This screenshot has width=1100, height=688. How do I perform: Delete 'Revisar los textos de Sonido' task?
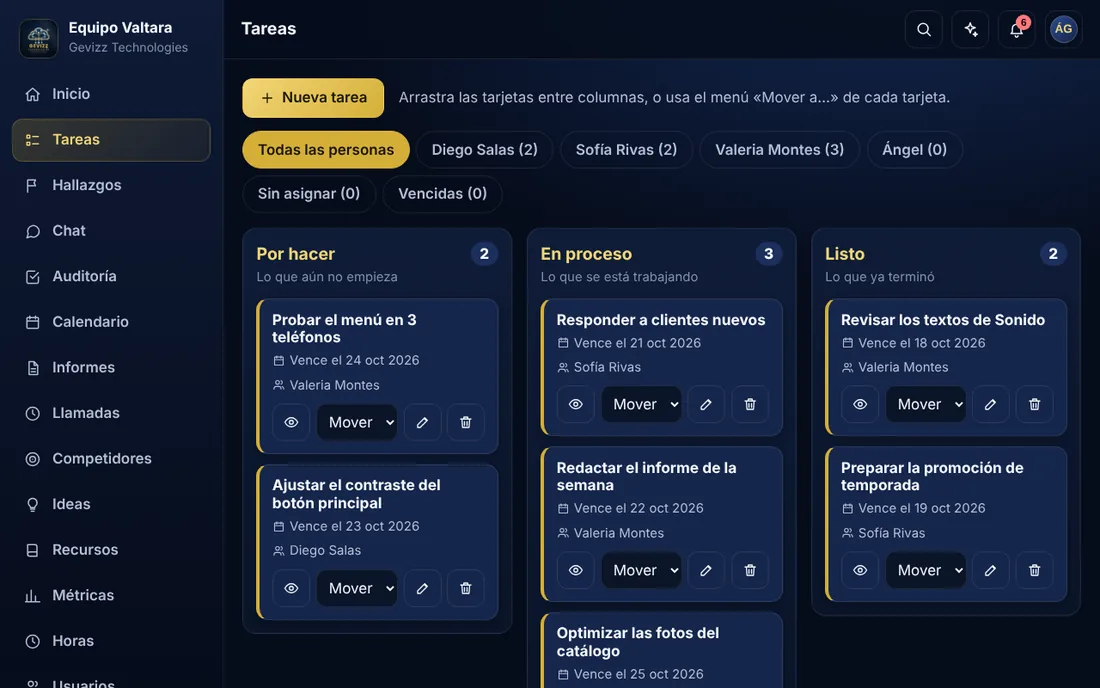pos(1035,405)
